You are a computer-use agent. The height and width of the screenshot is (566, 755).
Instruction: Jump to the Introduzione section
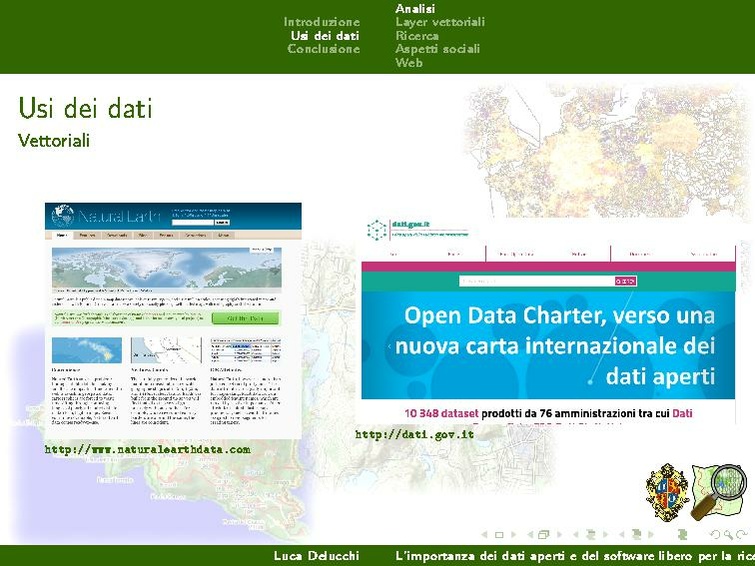coord(322,22)
